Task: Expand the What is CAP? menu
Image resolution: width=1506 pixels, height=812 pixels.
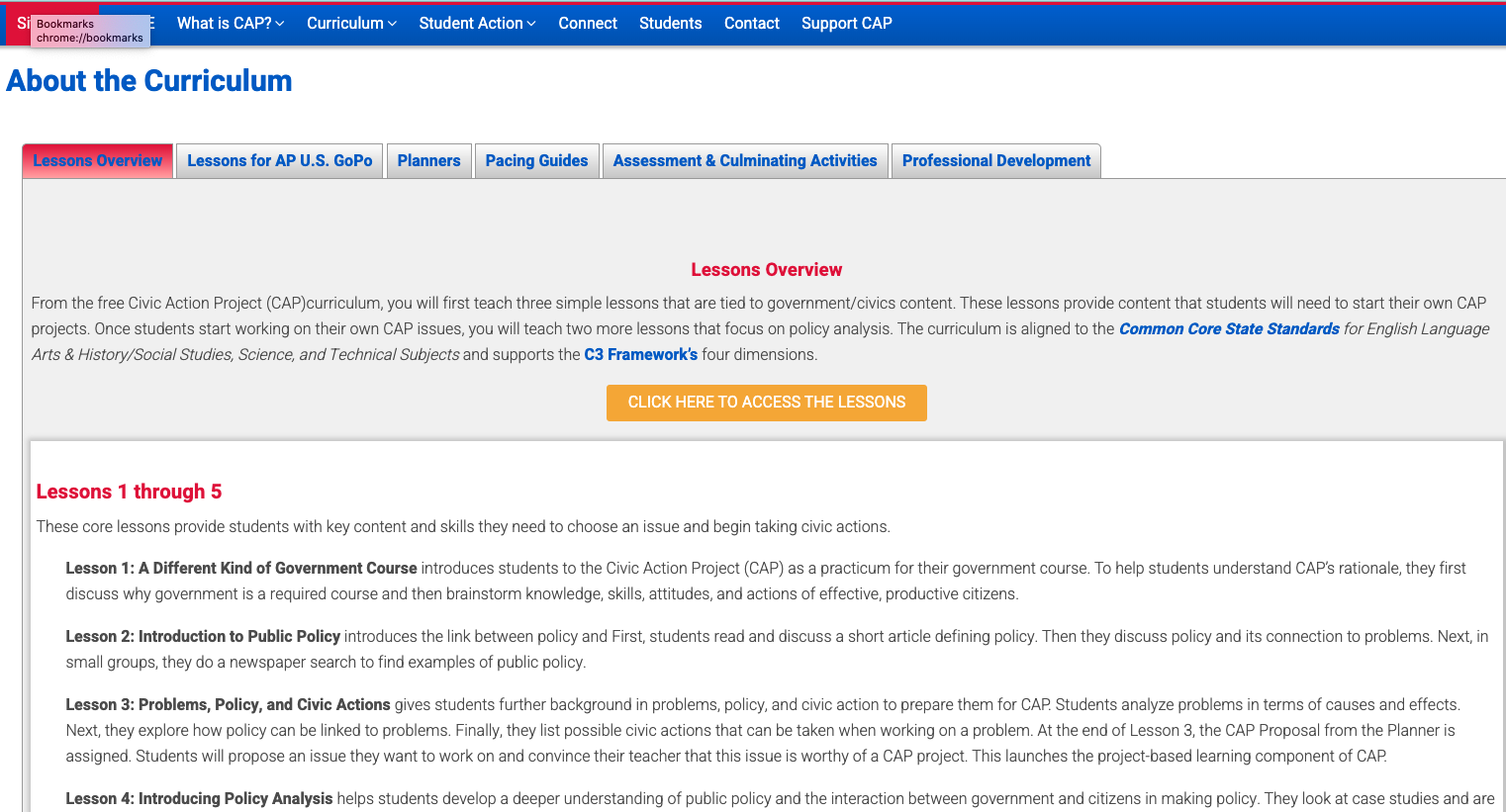Action: point(230,23)
